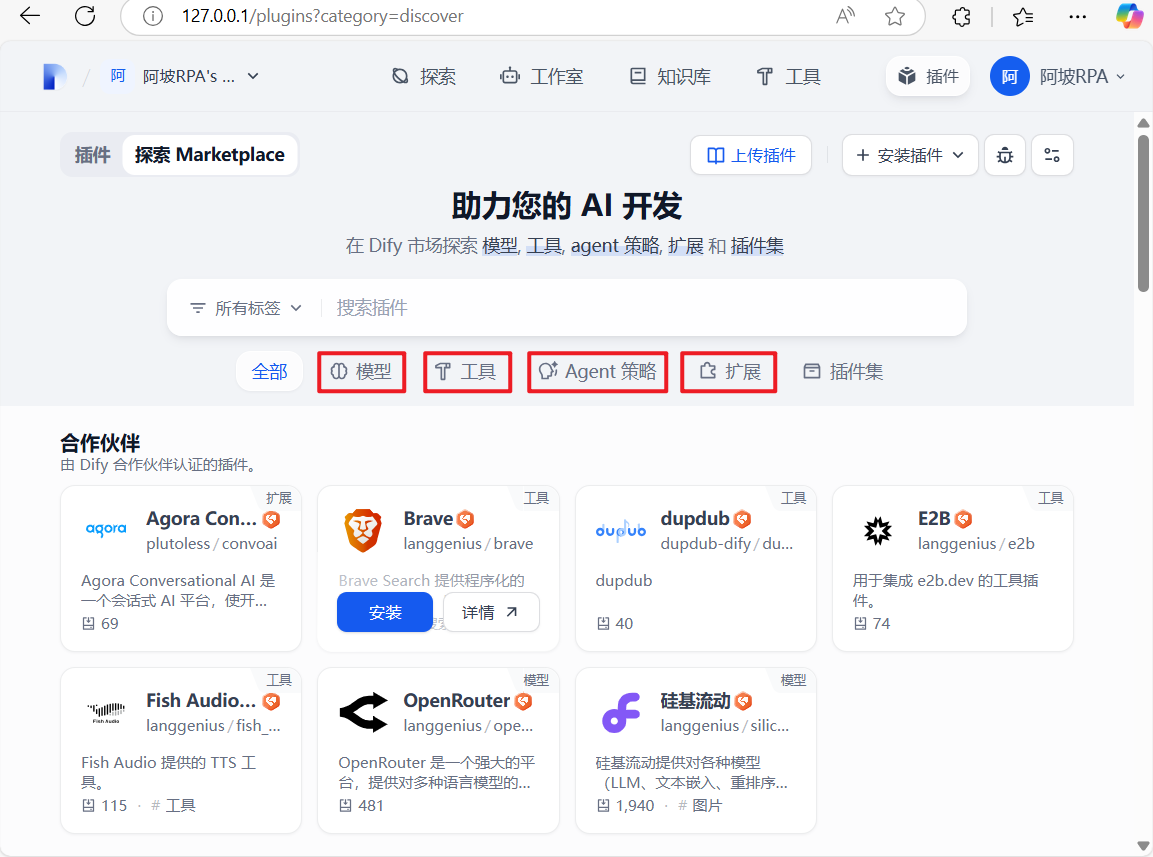Select the 模型 category filter
Viewport: 1153px width, 857px height.
(361, 371)
